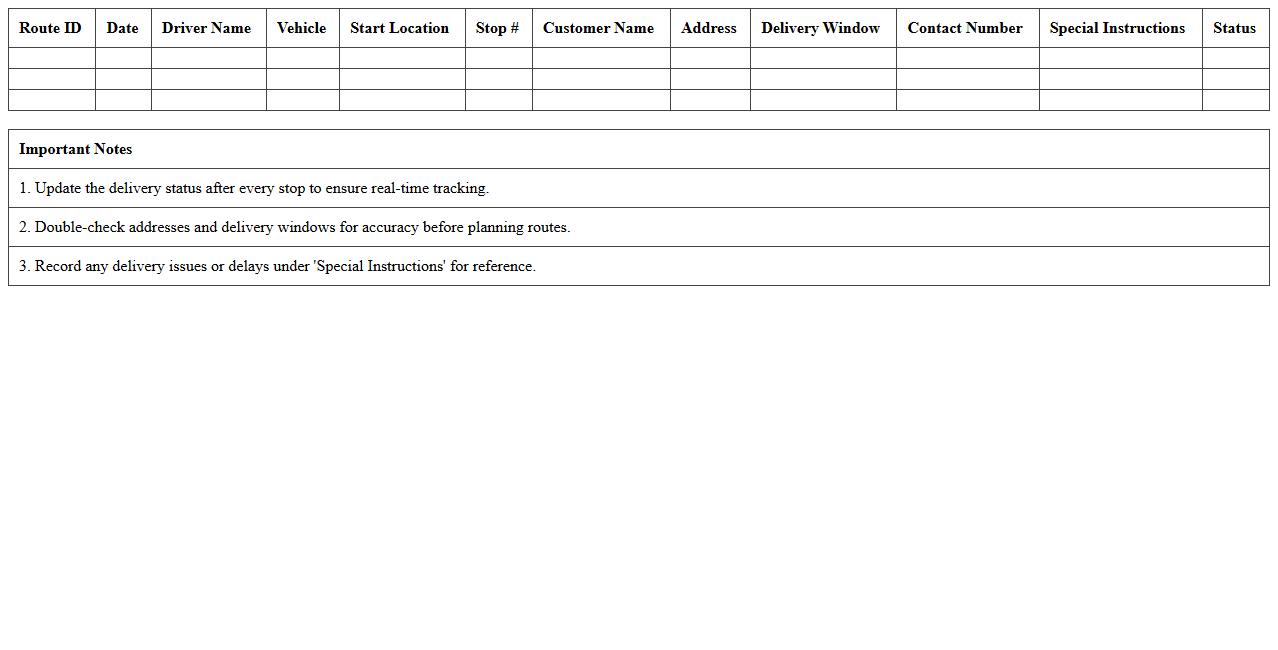
Task: Click the Customer Name header cell
Action: (598, 28)
